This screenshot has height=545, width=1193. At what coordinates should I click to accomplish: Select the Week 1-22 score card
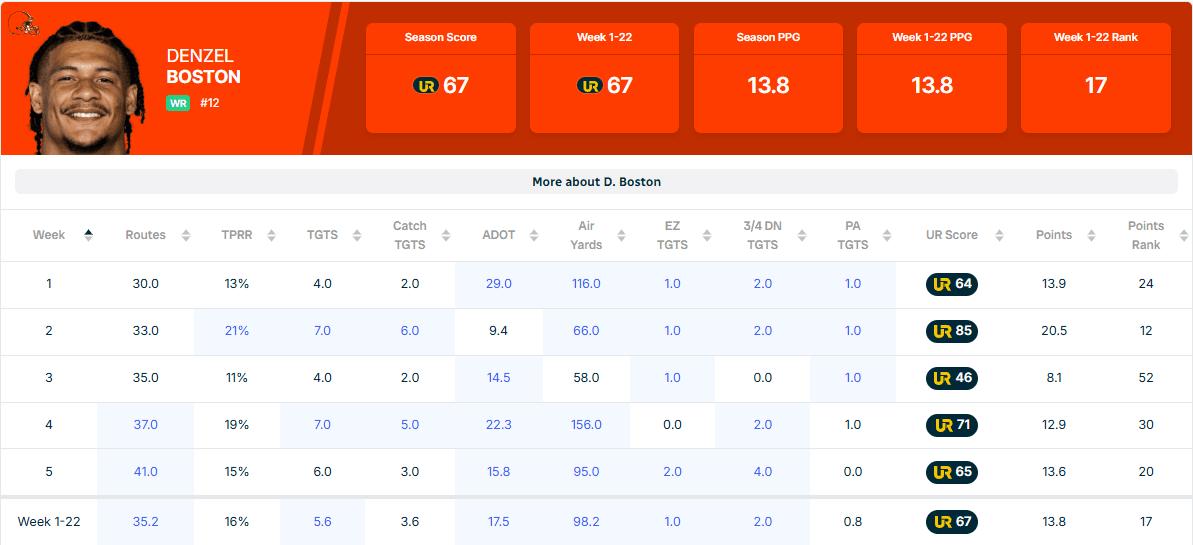pos(604,78)
